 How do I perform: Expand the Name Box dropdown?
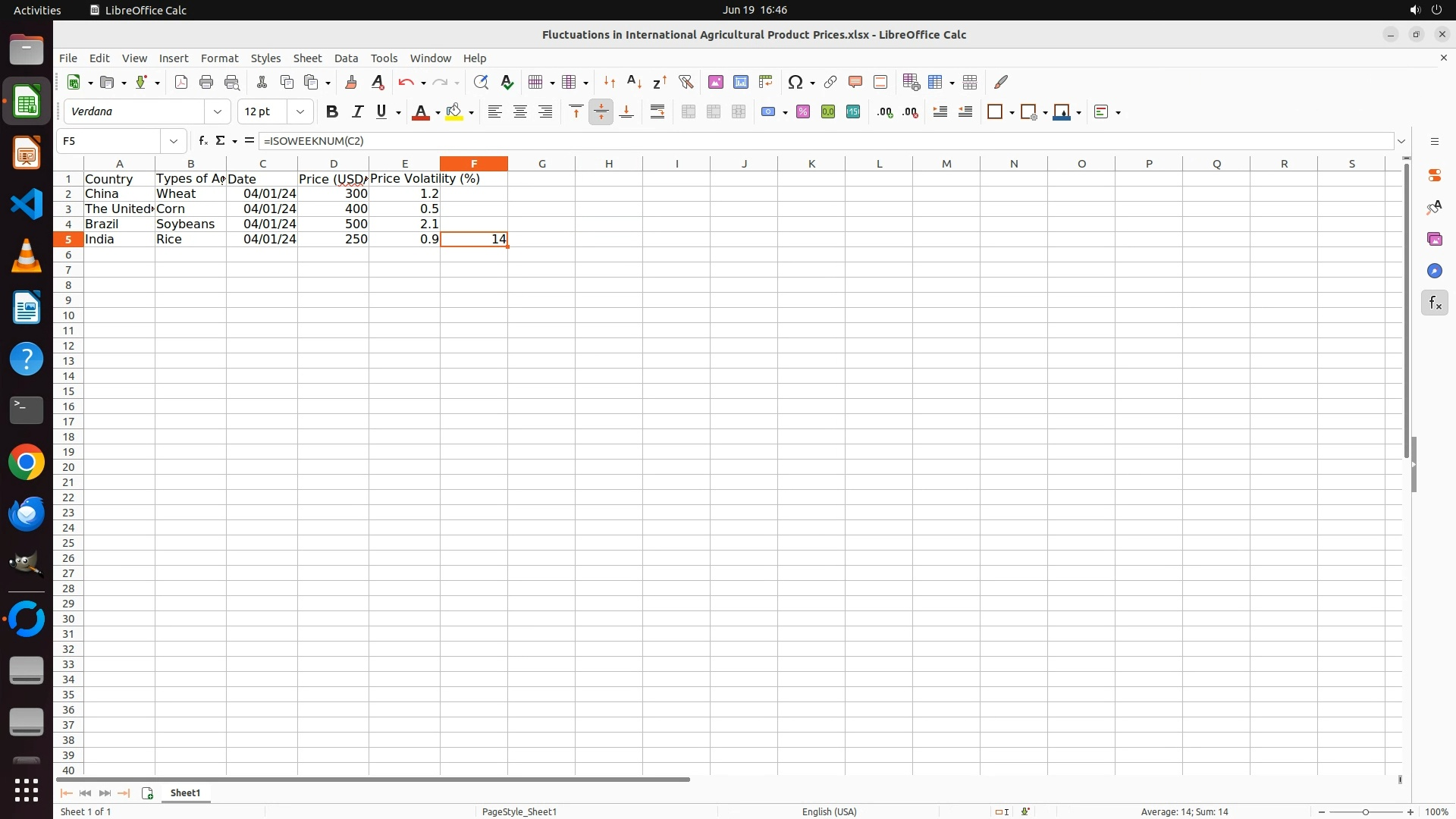[x=174, y=141]
